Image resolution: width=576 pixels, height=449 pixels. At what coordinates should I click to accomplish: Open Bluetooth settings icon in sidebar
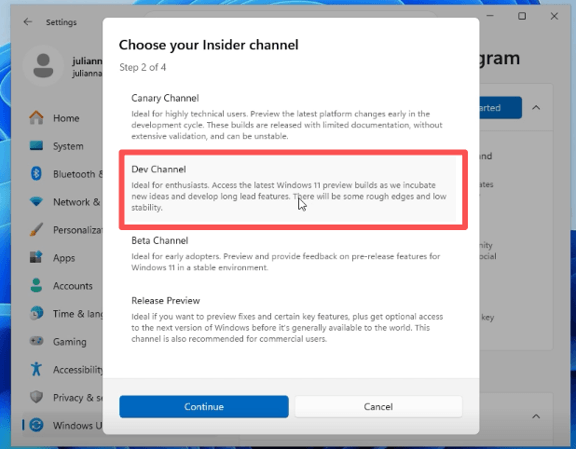click(x=36, y=173)
